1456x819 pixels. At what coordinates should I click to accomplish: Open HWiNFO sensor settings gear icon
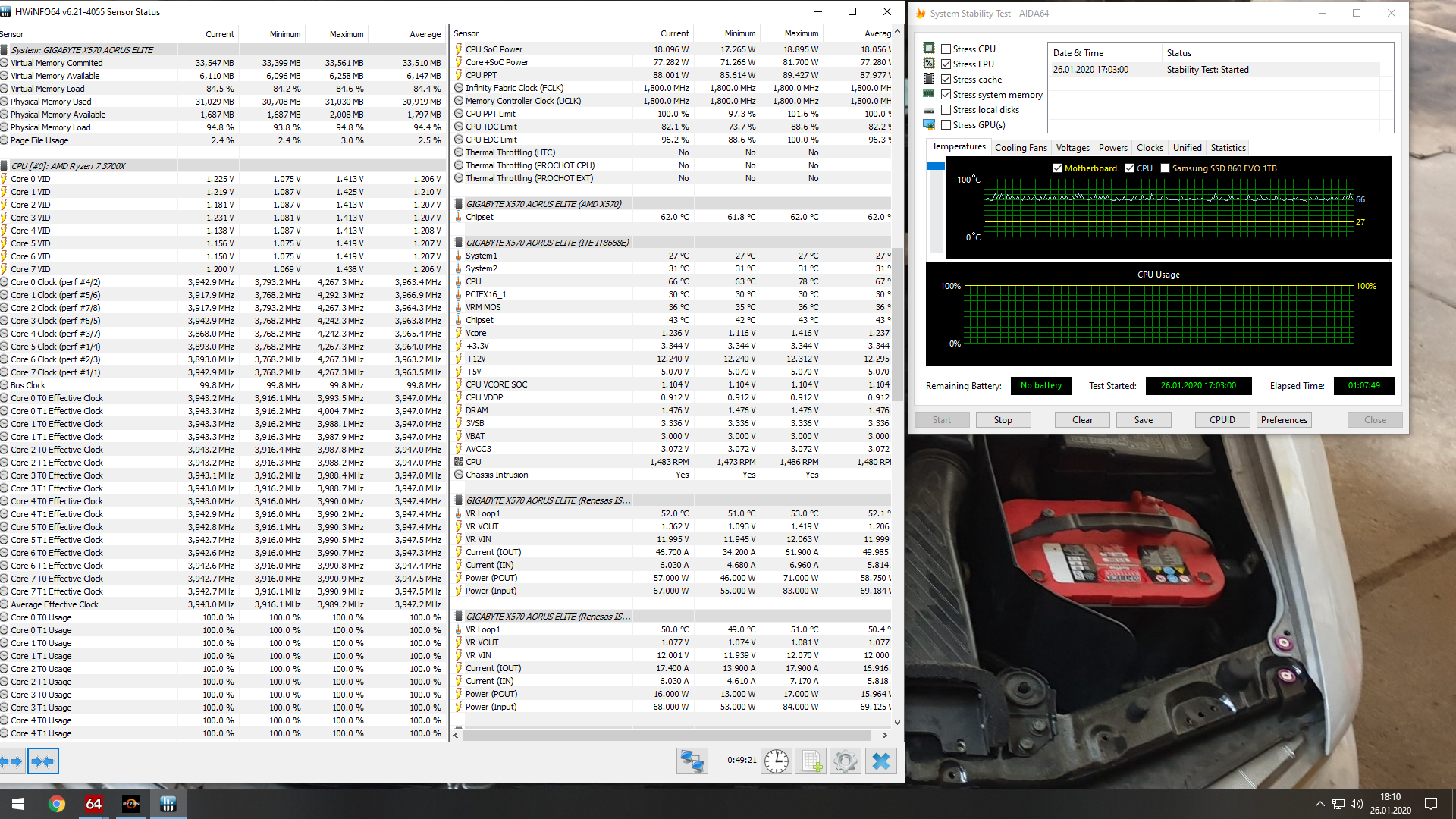pyautogui.click(x=846, y=761)
